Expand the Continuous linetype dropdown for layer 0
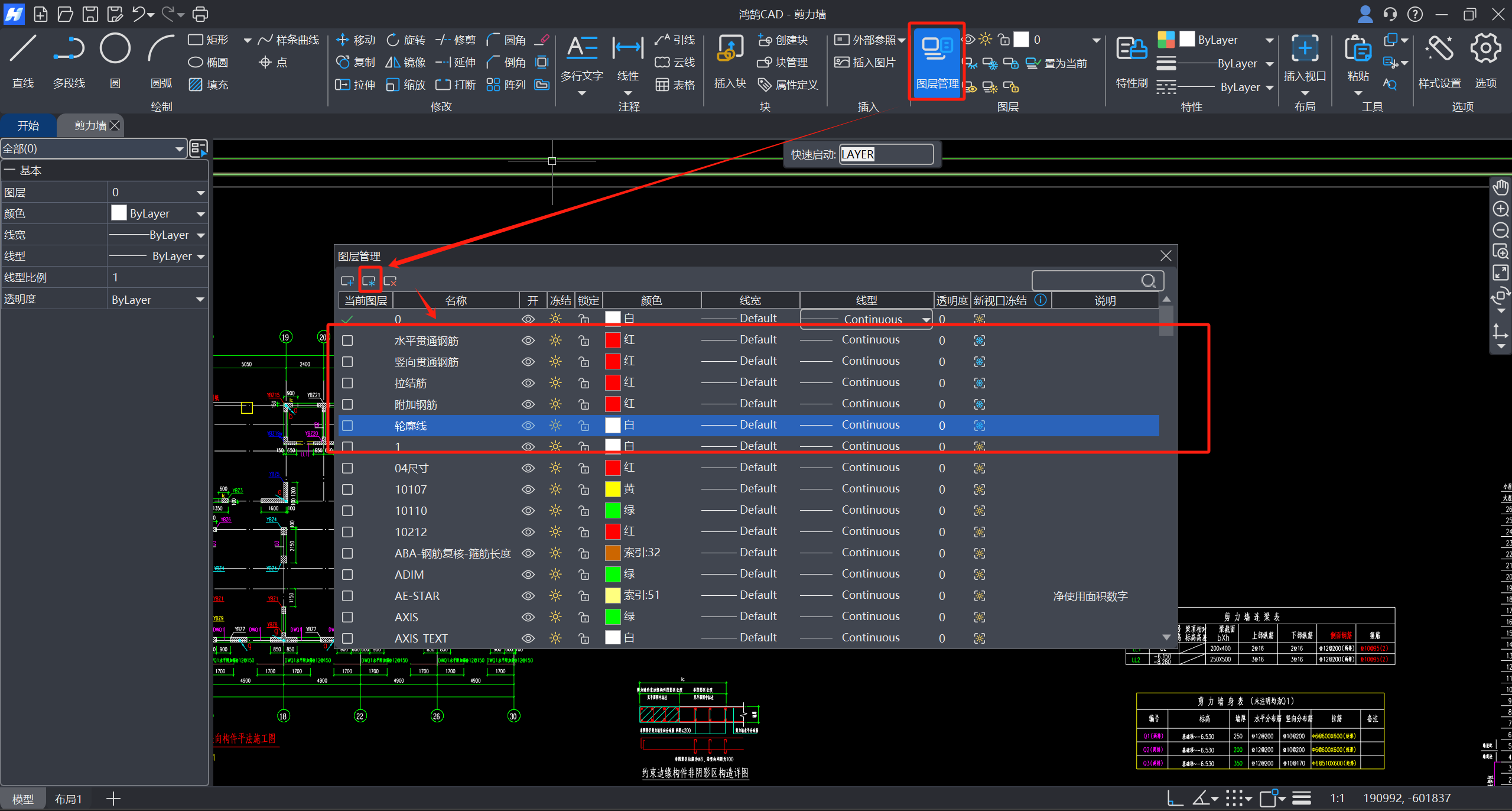The image size is (1512, 811). point(925,319)
